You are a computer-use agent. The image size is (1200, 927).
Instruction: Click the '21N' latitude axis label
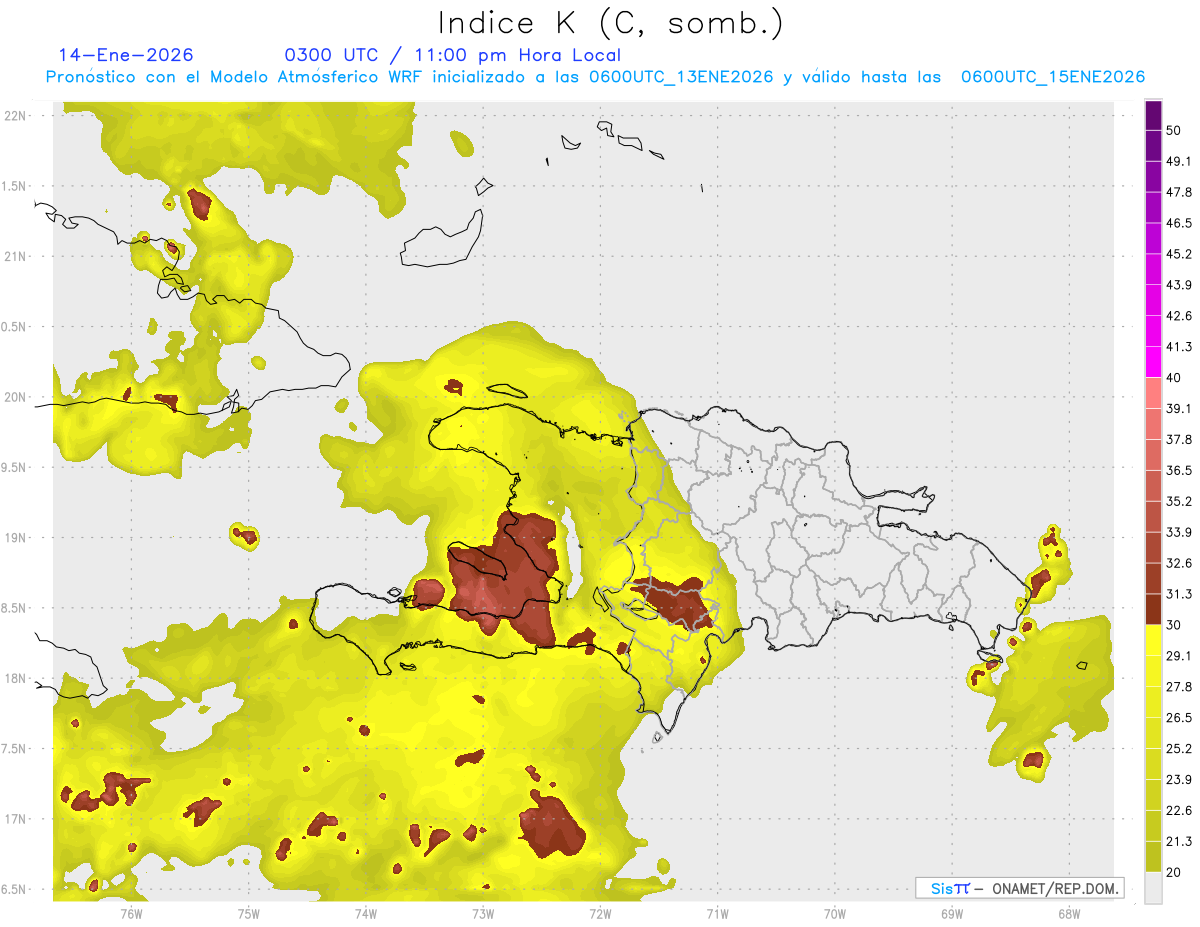point(14,256)
